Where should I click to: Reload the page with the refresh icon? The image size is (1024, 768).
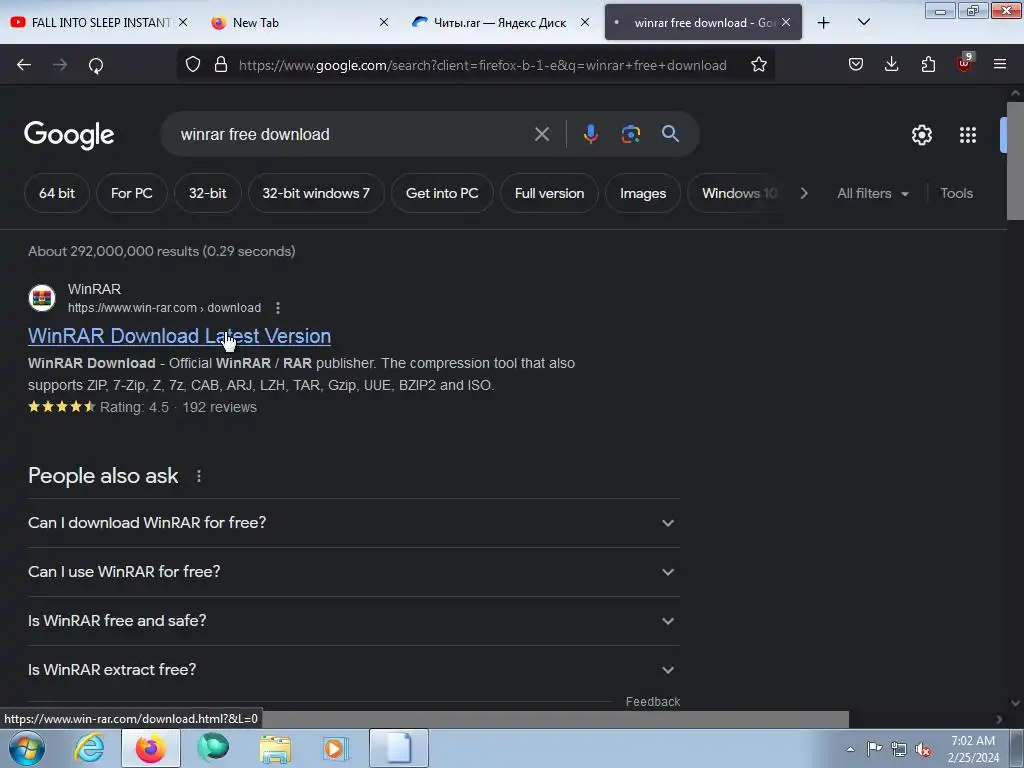click(x=96, y=65)
